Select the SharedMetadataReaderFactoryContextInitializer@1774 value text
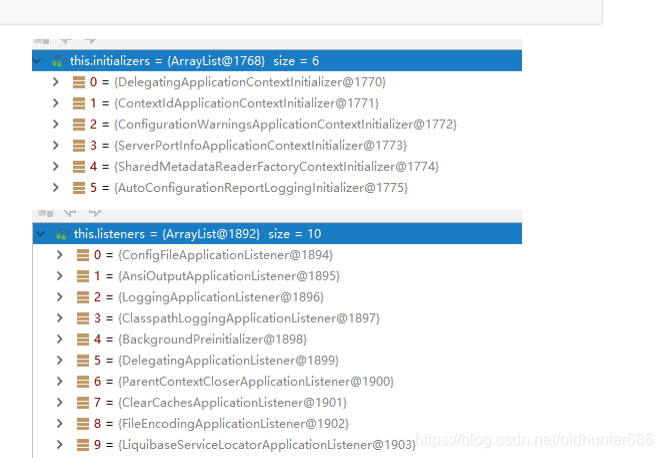The width and height of the screenshot is (663, 458). (x=277, y=167)
